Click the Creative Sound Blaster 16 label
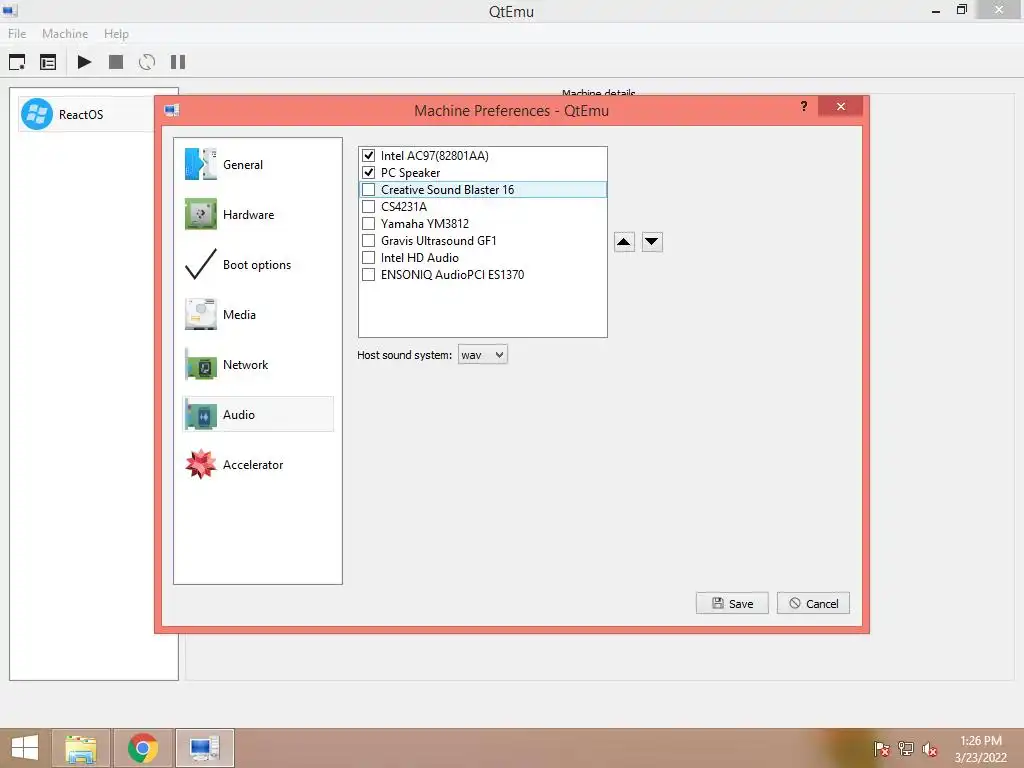 [447, 189]
